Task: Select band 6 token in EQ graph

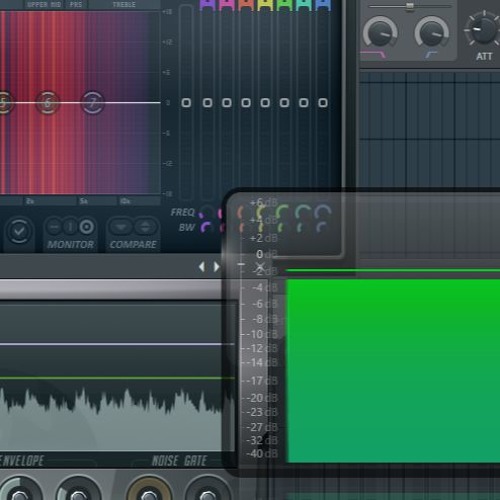Action: click(x=47, y=102)
